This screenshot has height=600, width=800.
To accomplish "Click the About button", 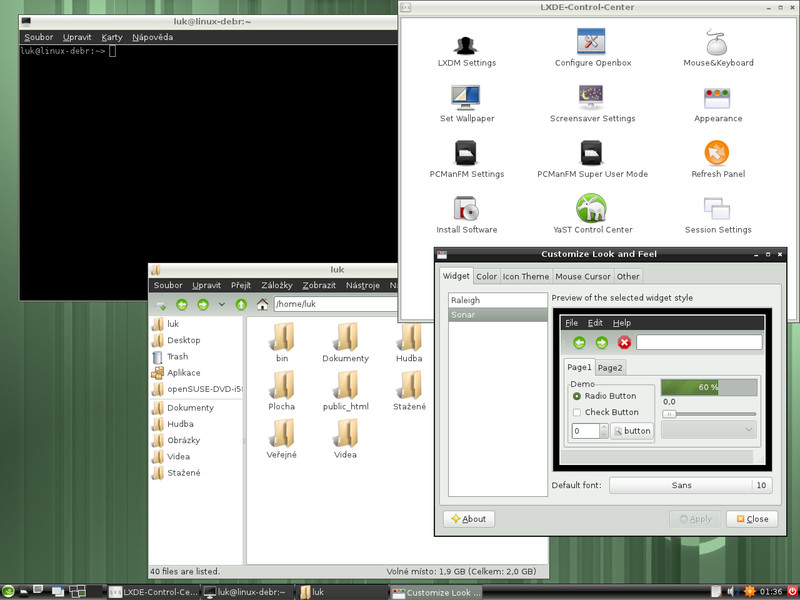I will tap(469, 519).
